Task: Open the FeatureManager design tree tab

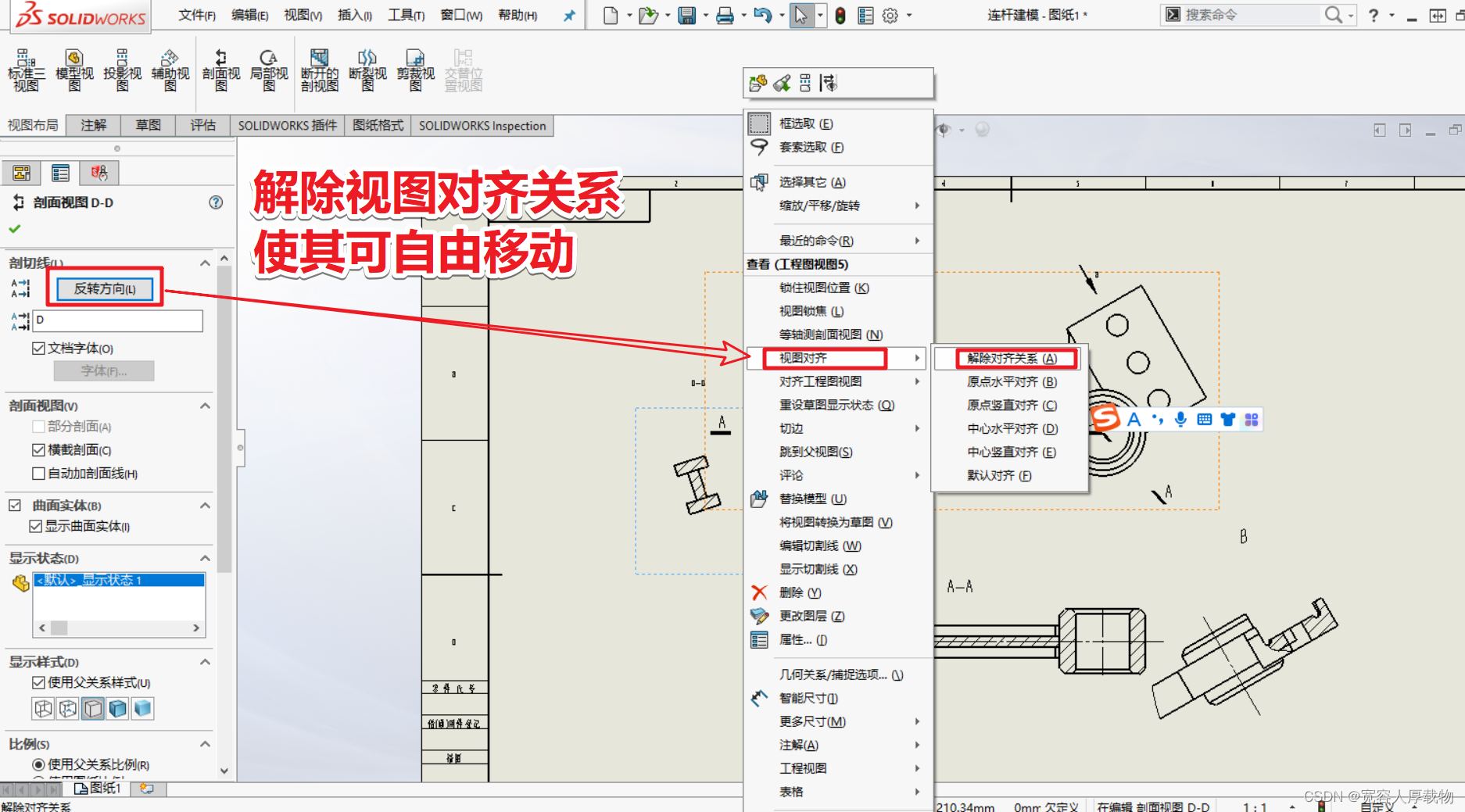Action: [22, 173]
